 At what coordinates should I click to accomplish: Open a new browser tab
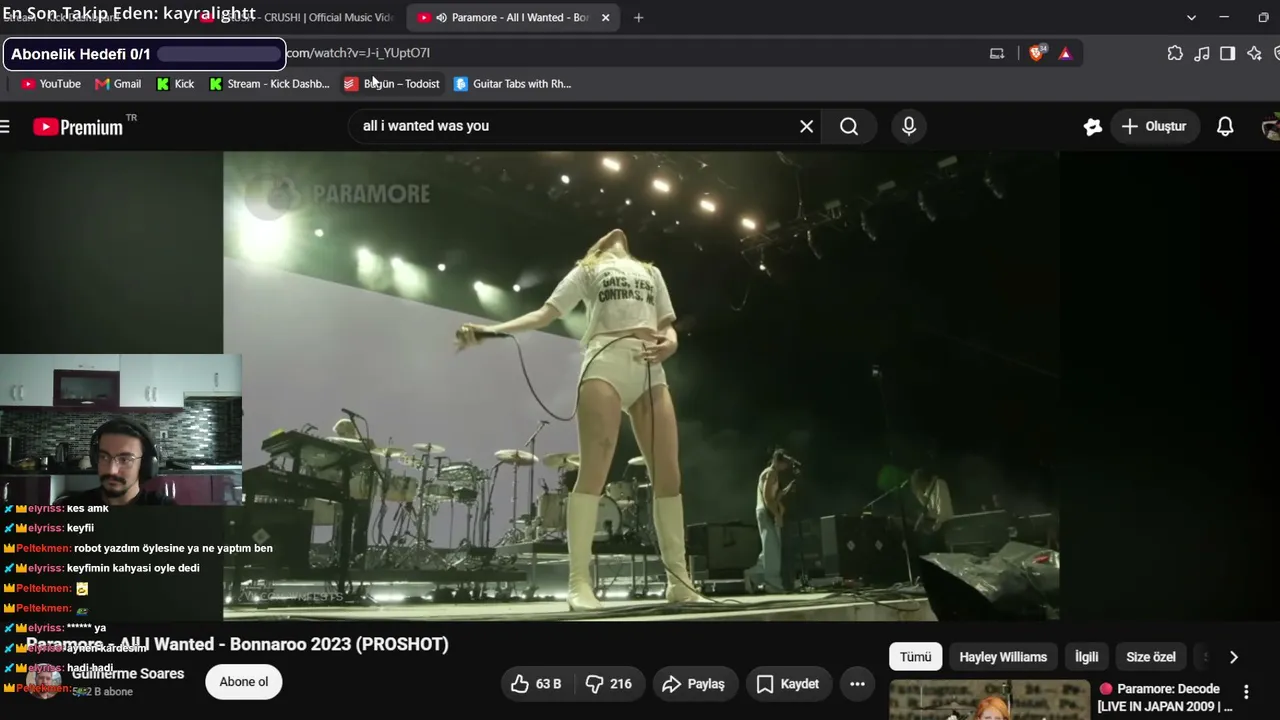tap(638, 17)
